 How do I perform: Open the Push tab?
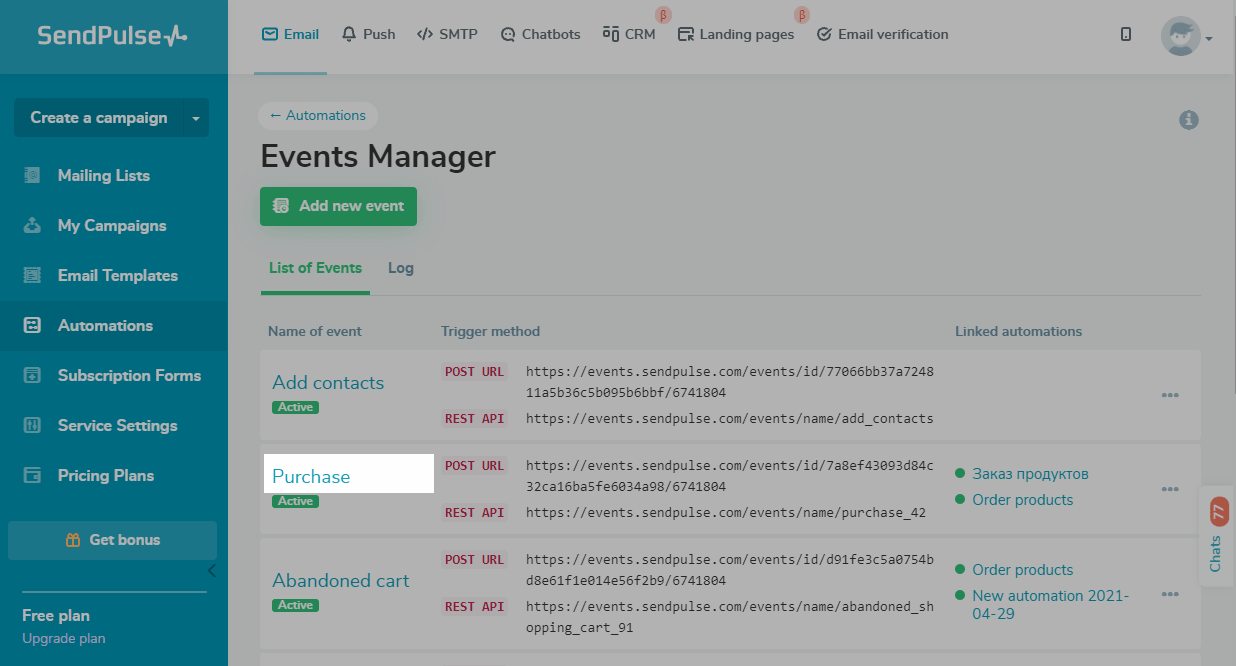[x=368, y=34]
